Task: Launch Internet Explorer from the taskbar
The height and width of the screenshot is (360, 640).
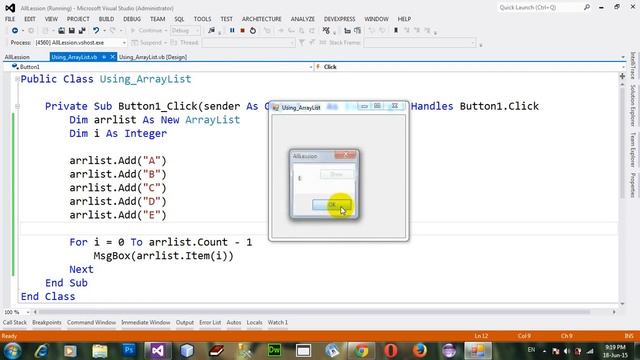Action: click(42, 351)
